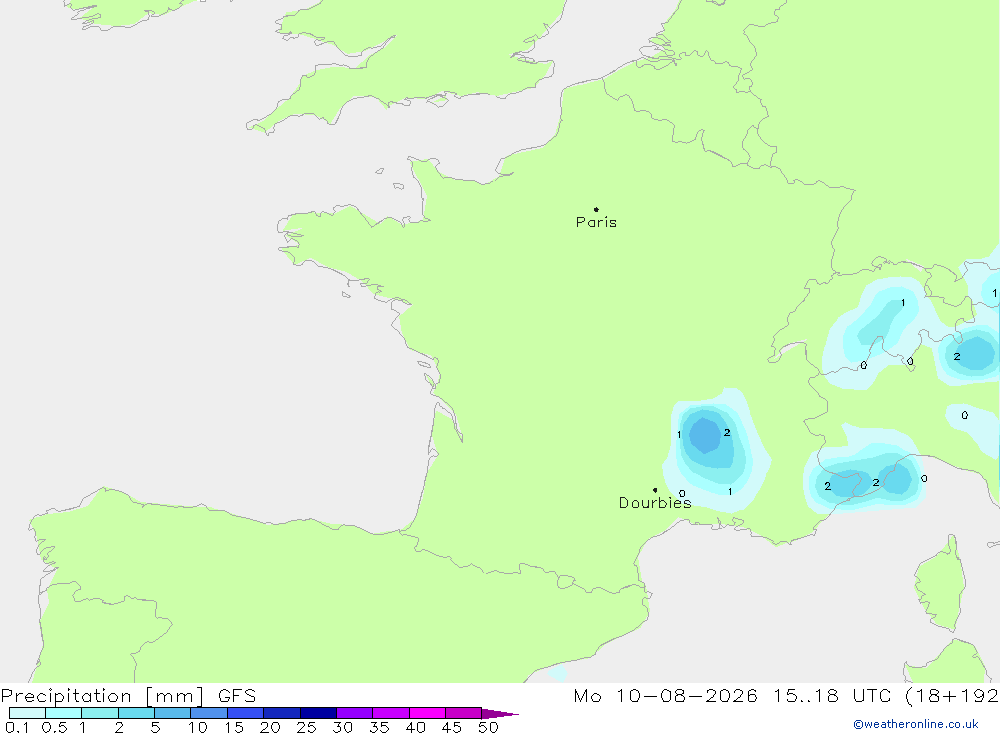Pick the 30–35 mm purple legend swatch
The height and width of the screenshot is (733, 1000).
coord(354,713)
